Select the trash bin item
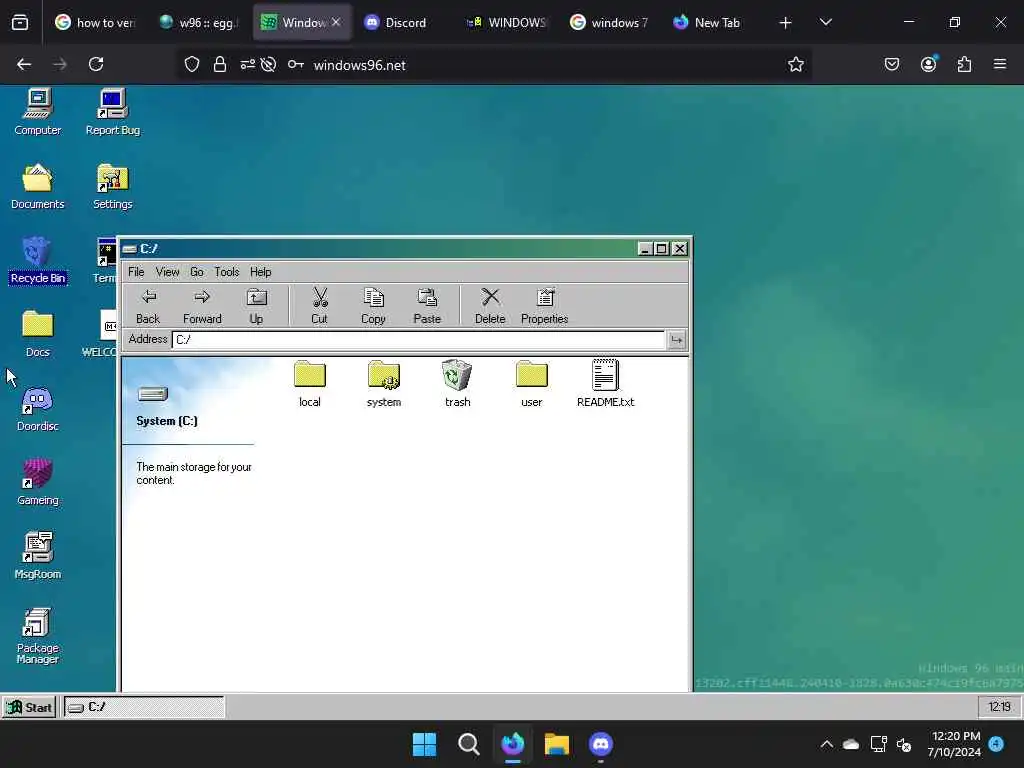The image size is (1024, 768). [457, 384]
